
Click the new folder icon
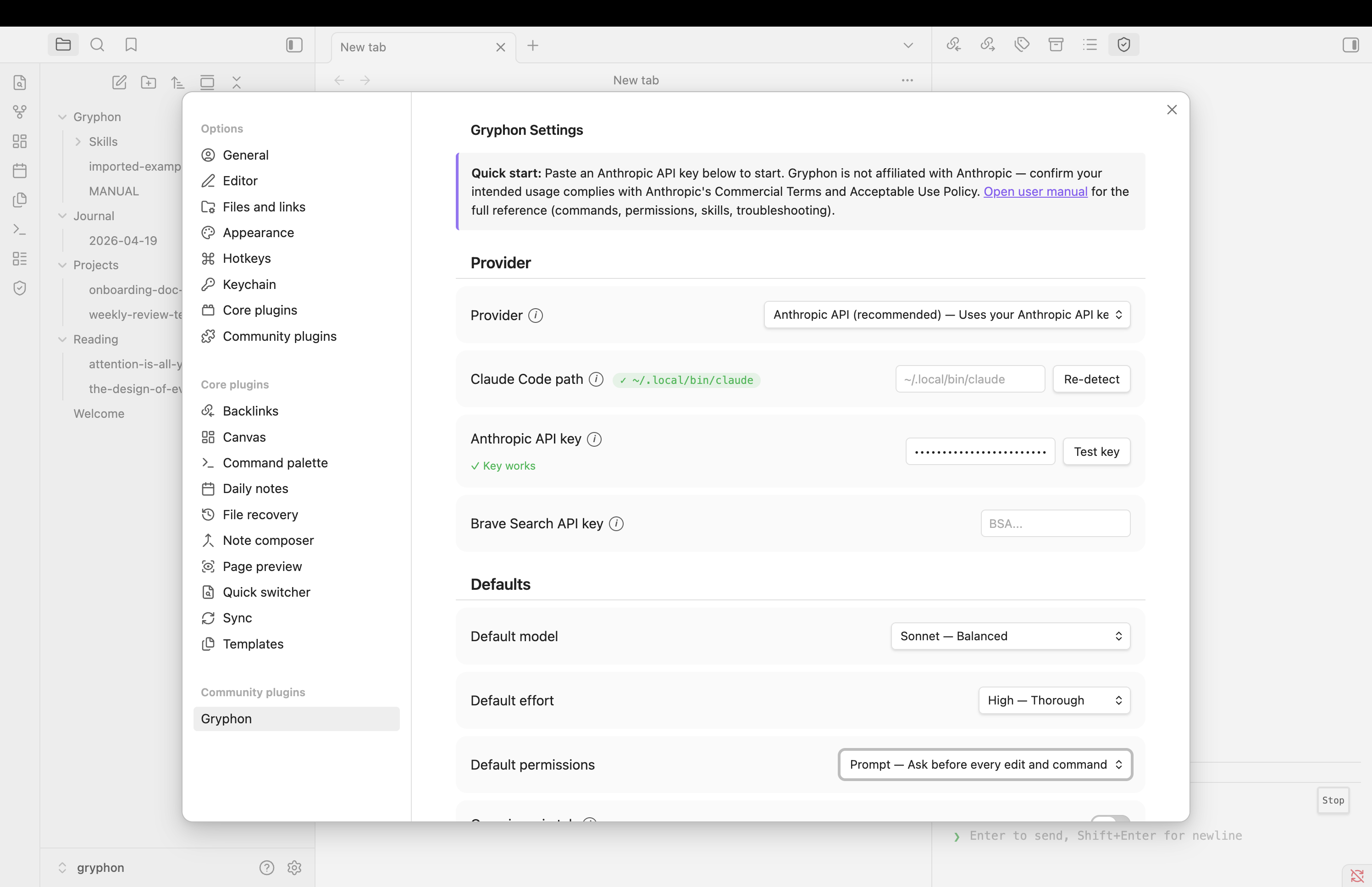149,83
